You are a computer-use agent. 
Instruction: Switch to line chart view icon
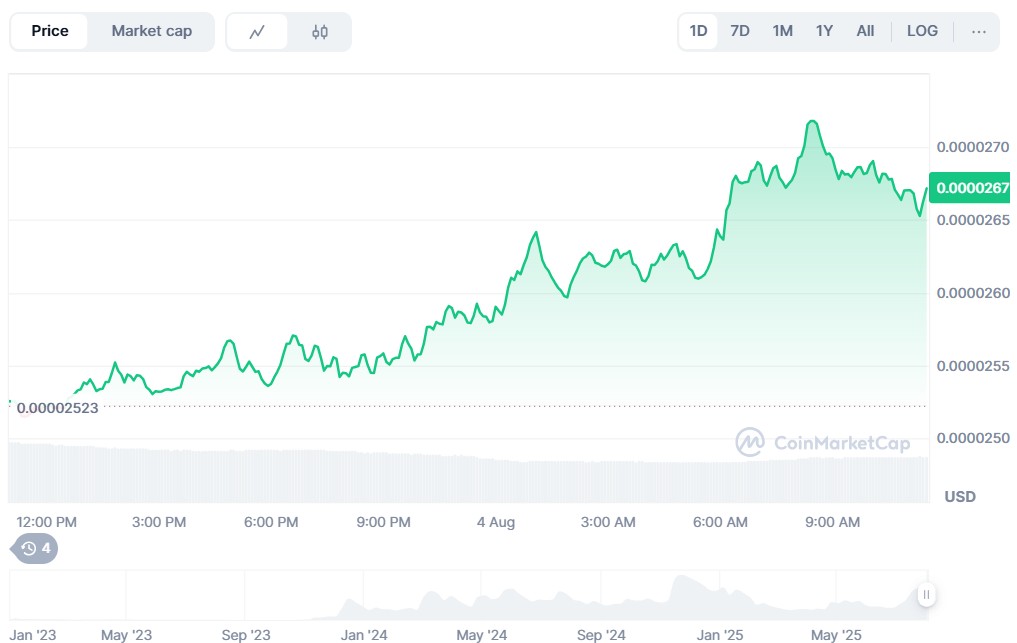coord(257,32)
